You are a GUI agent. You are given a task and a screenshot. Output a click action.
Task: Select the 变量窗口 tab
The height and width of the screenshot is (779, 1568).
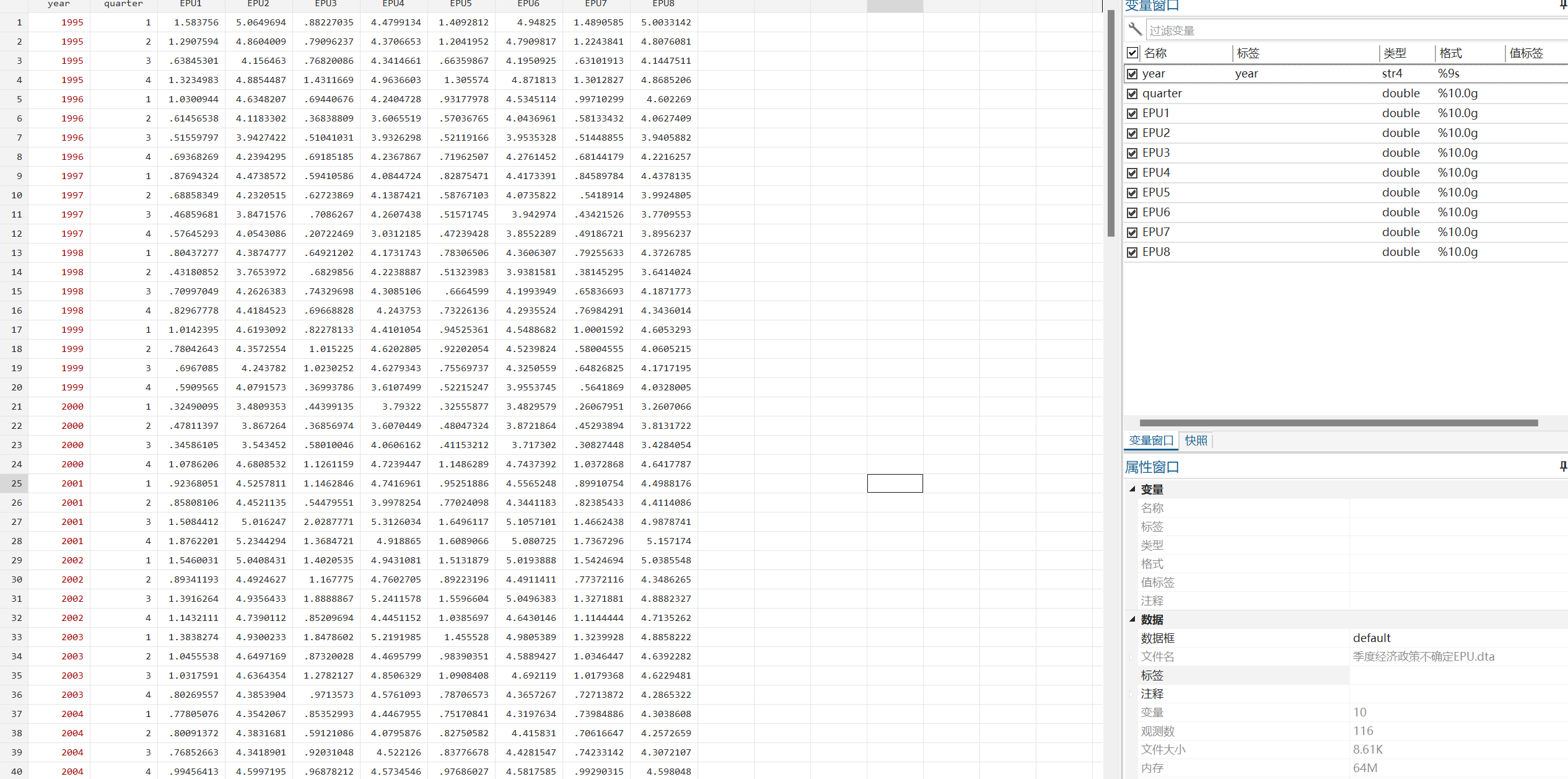(1151, 441)
